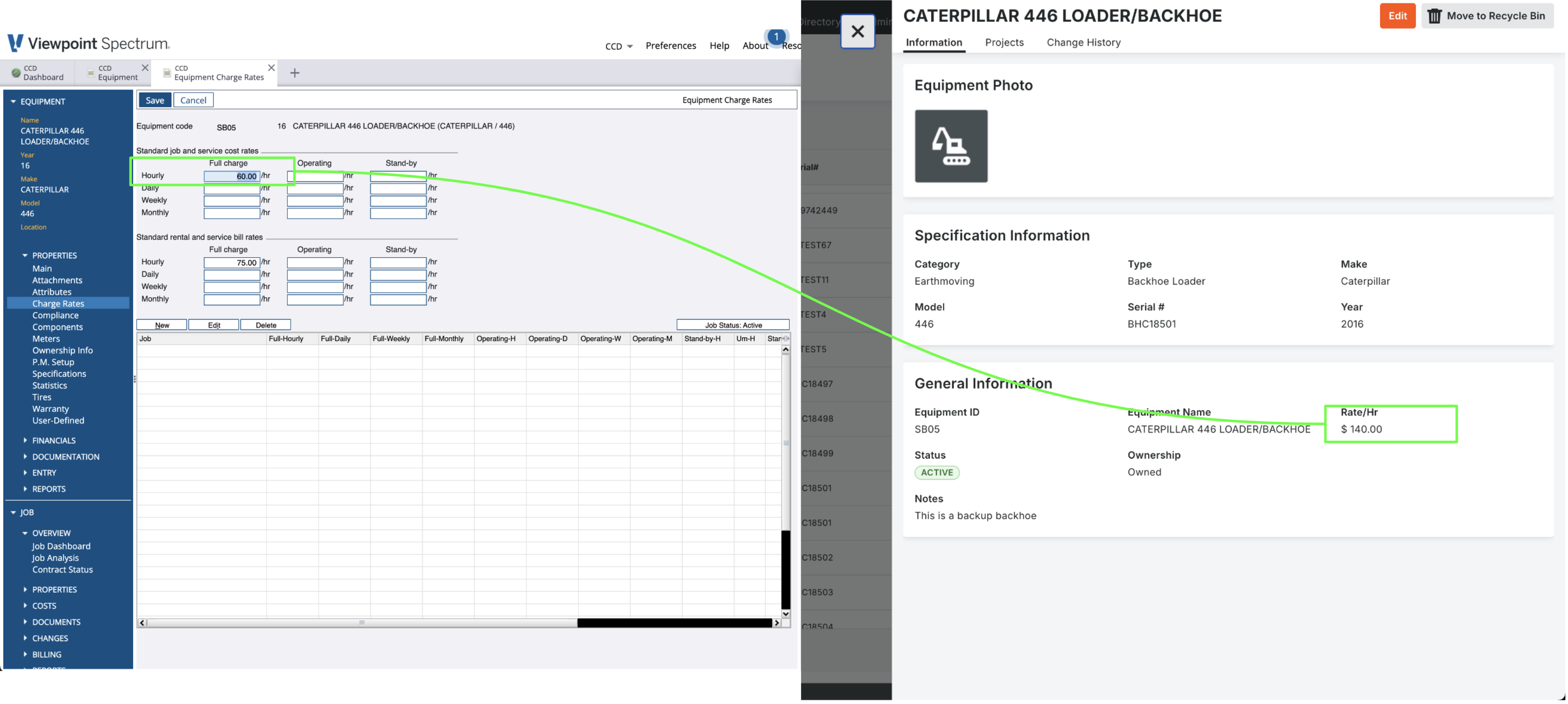This screenshot has width=1568, height=704.
Task: Select Charge Rates in left sidebar menu
Action: pos(58,303)
